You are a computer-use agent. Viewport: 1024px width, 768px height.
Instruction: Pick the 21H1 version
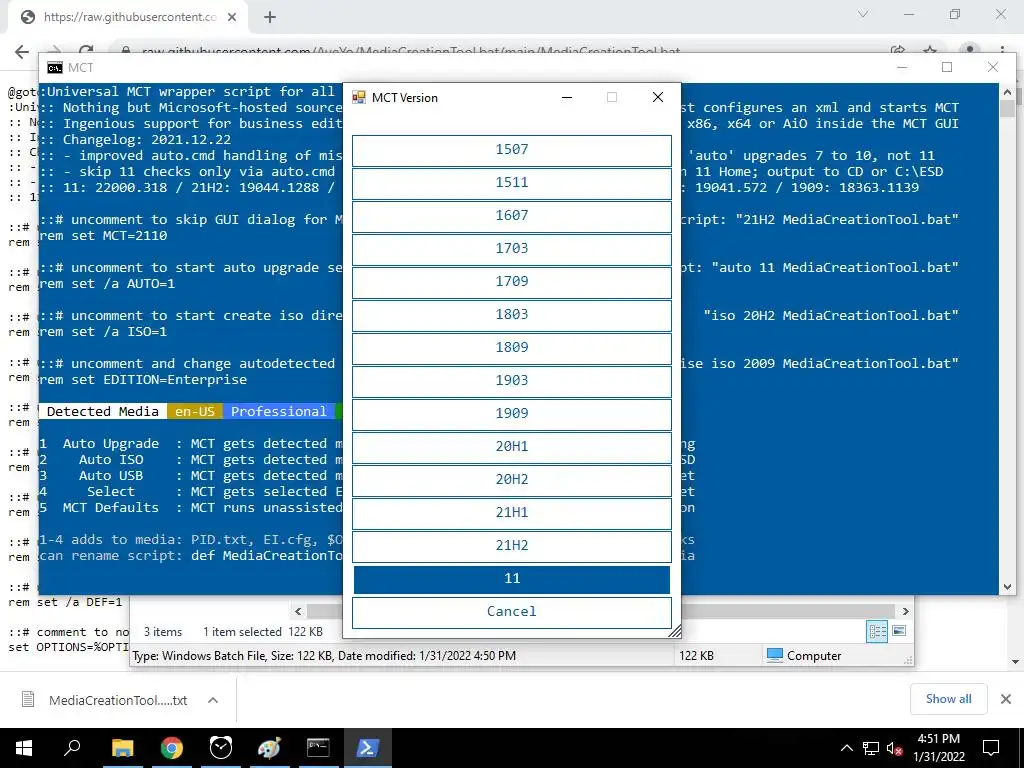click(511, 513)
